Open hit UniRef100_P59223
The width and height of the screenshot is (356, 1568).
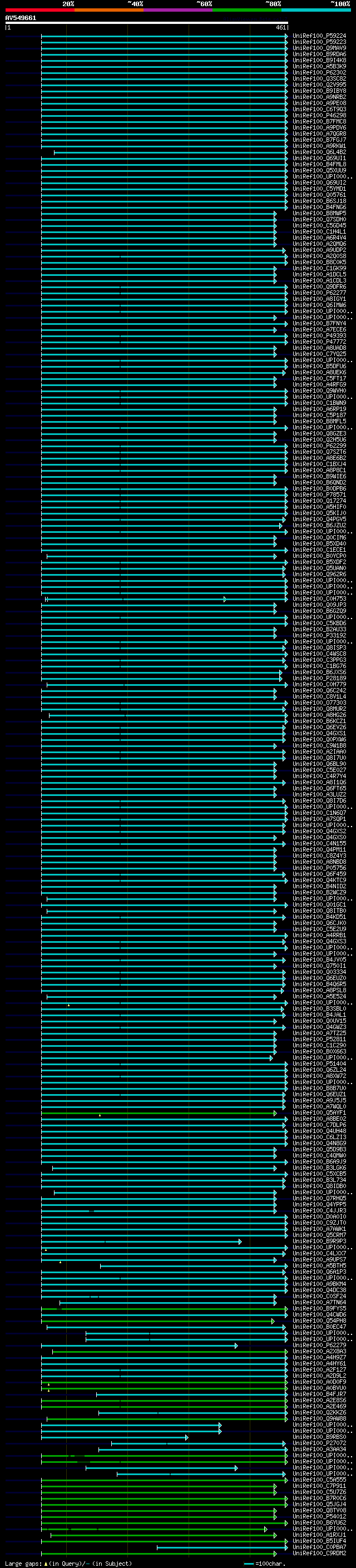319,42
